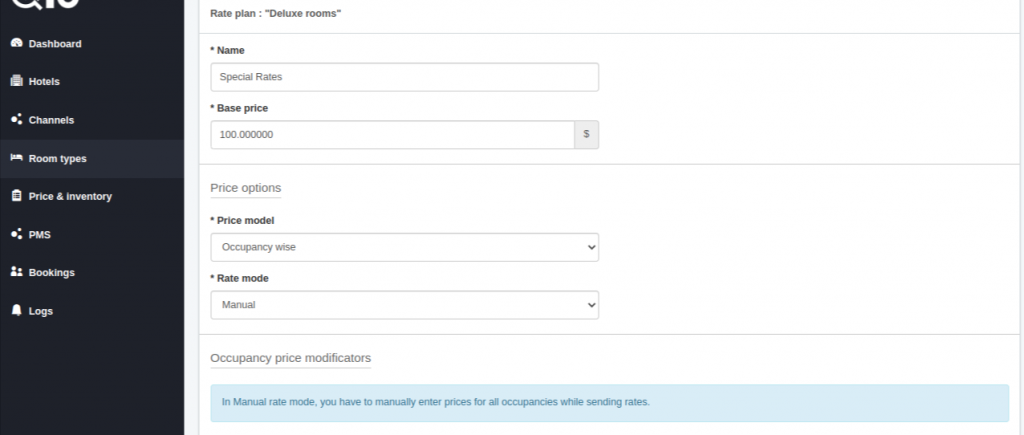Click the Price & inventory clipboard icon

tap(17, 196)
